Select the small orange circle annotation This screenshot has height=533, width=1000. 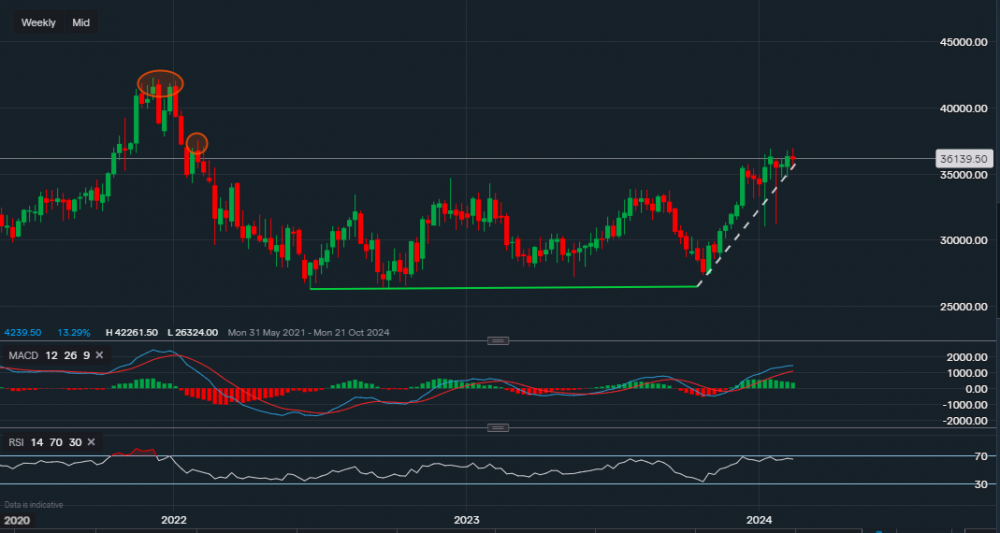click(x=197, y=143)
